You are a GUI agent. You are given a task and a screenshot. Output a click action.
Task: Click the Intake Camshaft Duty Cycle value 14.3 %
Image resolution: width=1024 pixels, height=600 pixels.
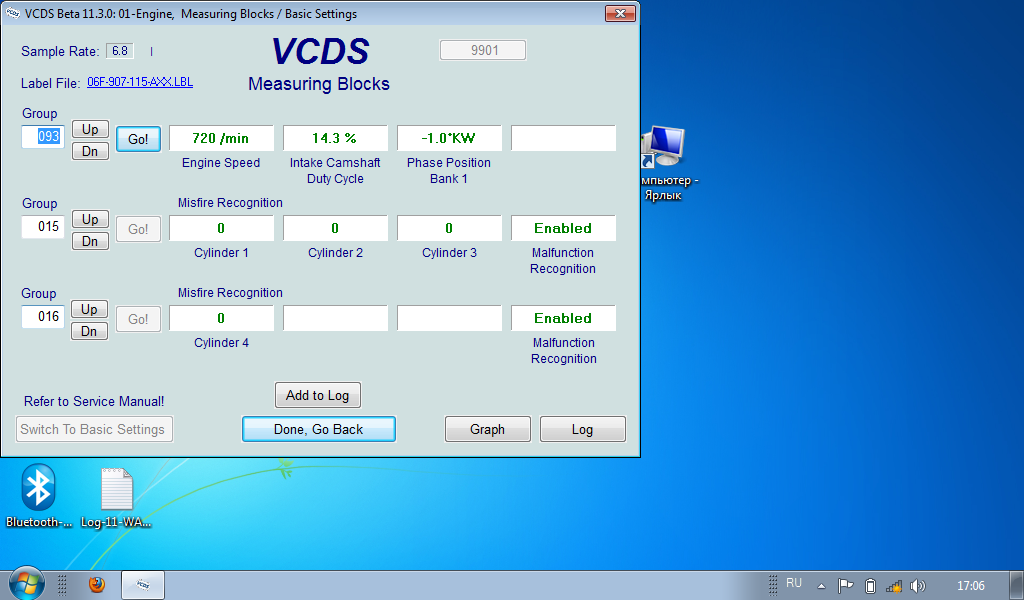(335, 138)
